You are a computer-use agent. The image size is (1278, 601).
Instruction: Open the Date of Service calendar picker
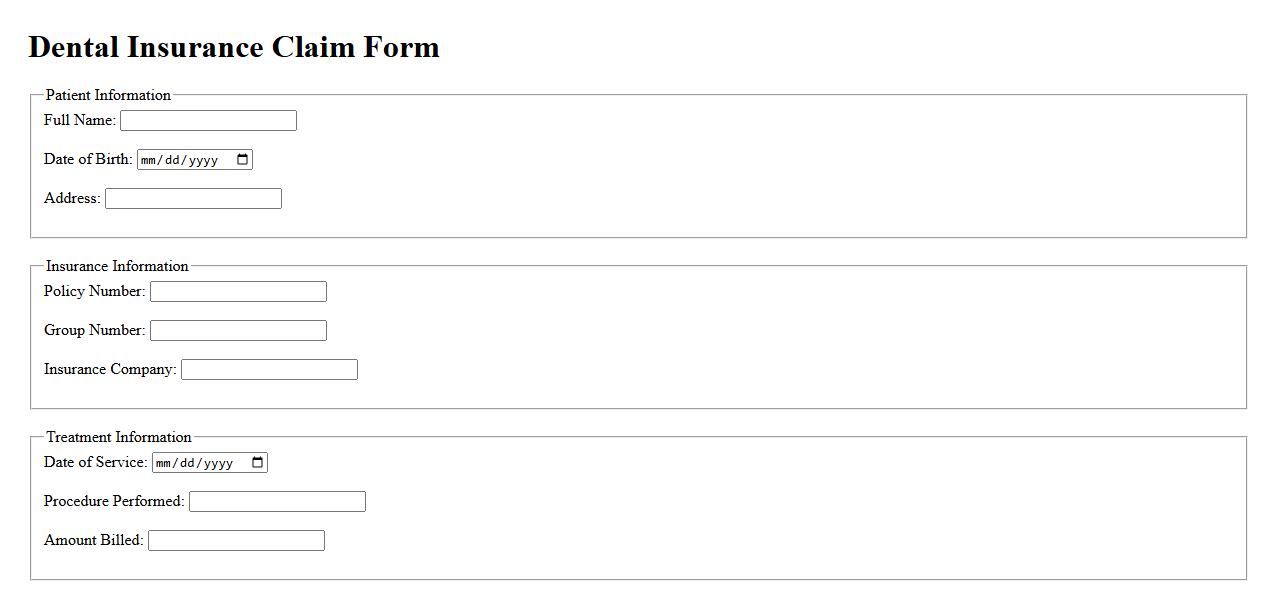(x=257, y=463)
